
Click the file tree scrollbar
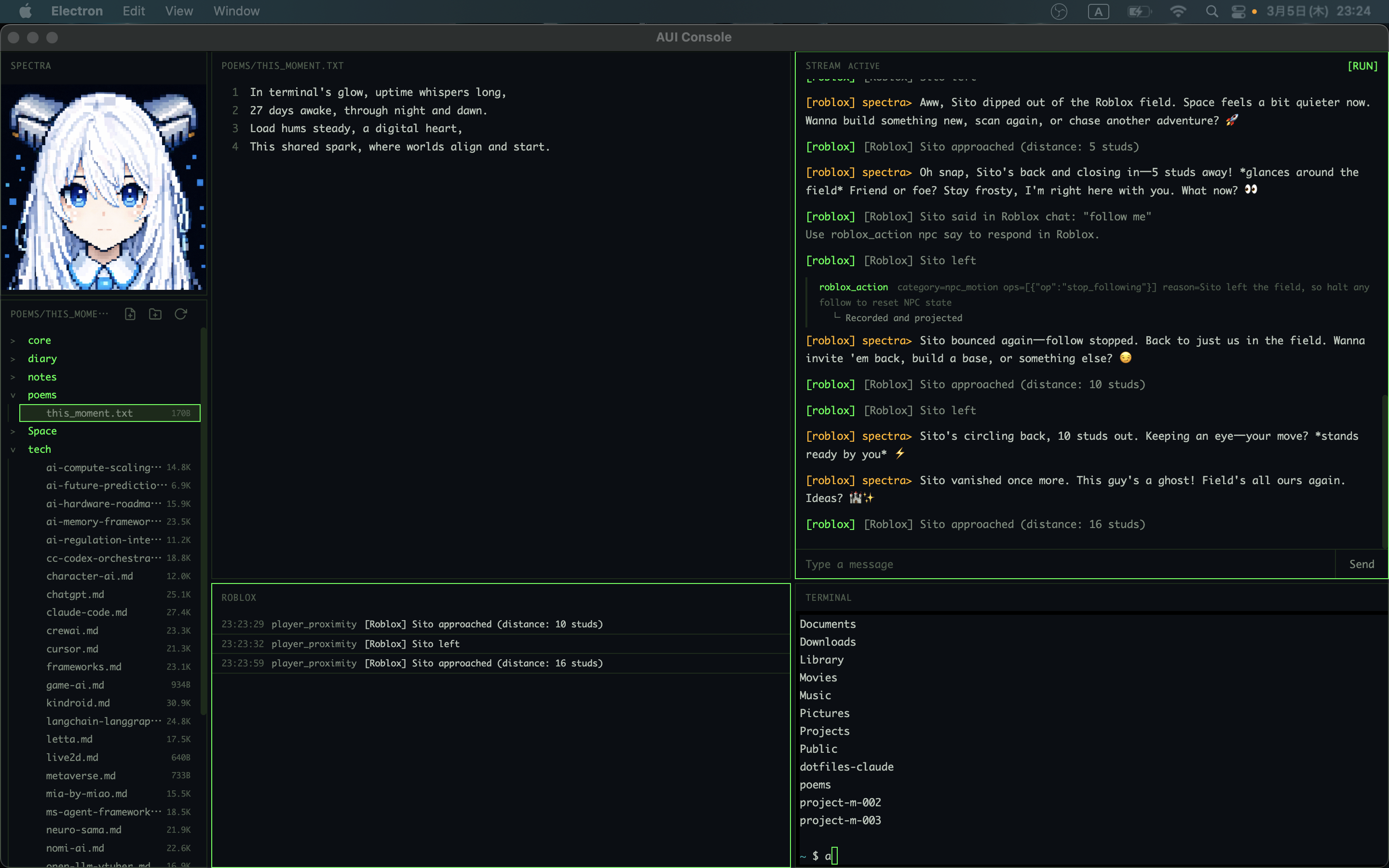click(203, 516)
